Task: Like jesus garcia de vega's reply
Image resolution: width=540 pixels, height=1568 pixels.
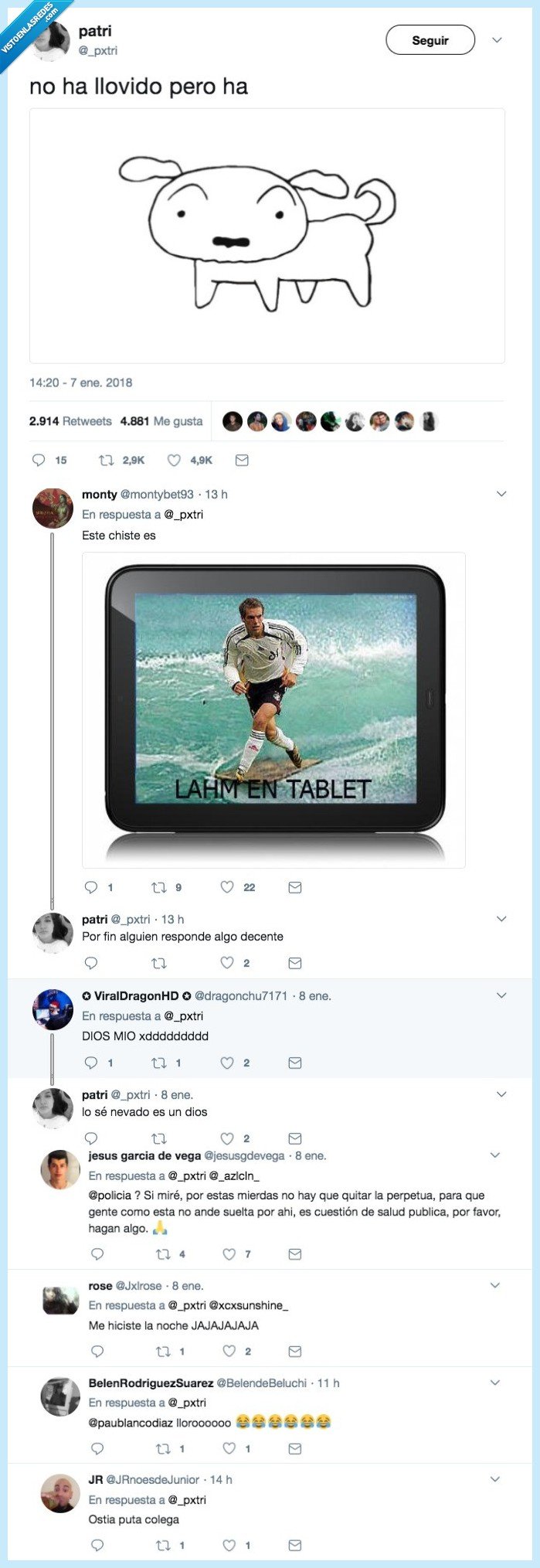Action: (x=229, y=1253)
